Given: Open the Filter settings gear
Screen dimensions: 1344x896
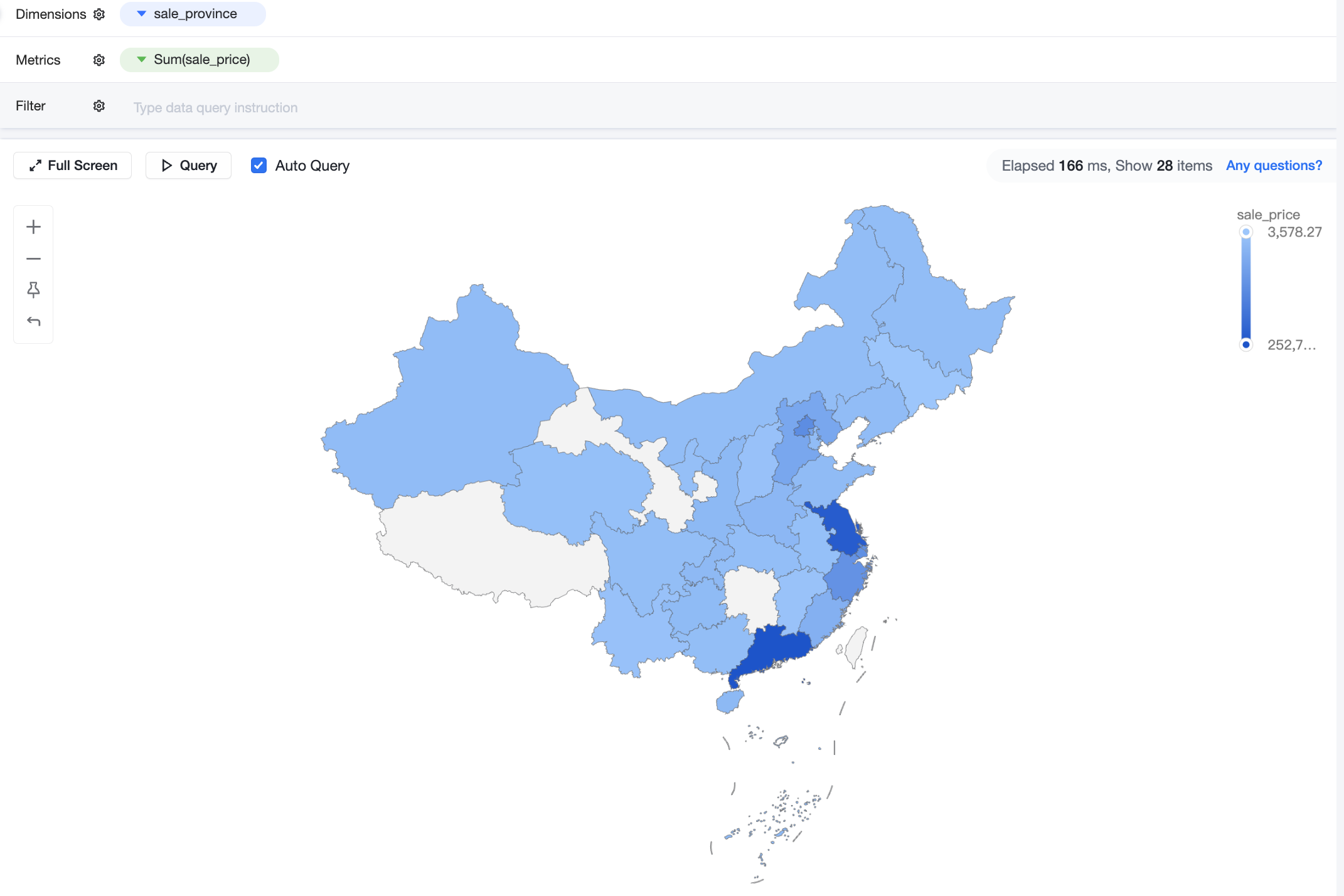Looking at the screenshot, I should pos(99,105).
